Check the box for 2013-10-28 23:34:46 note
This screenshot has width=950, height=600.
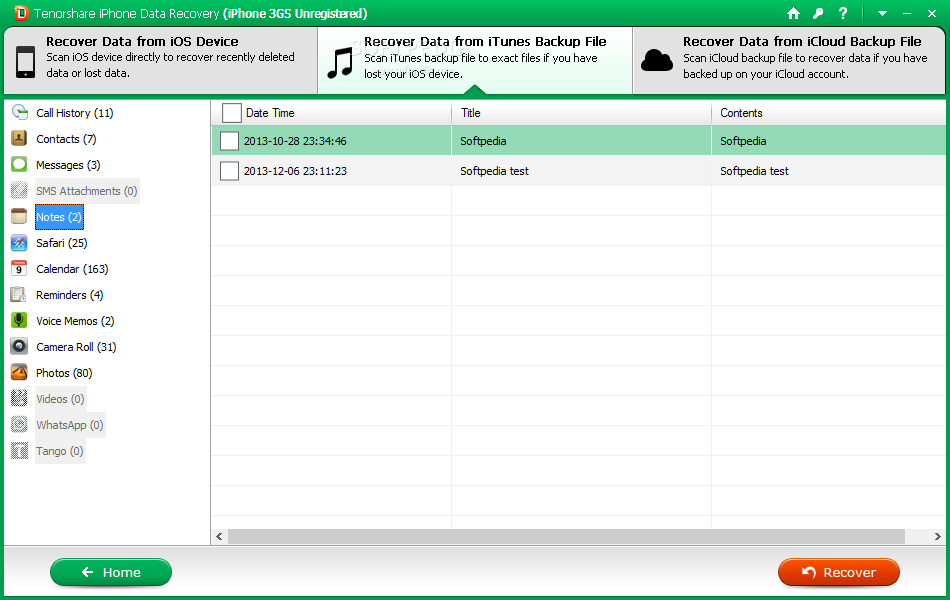pyautogui.click(x=229, y=141)
